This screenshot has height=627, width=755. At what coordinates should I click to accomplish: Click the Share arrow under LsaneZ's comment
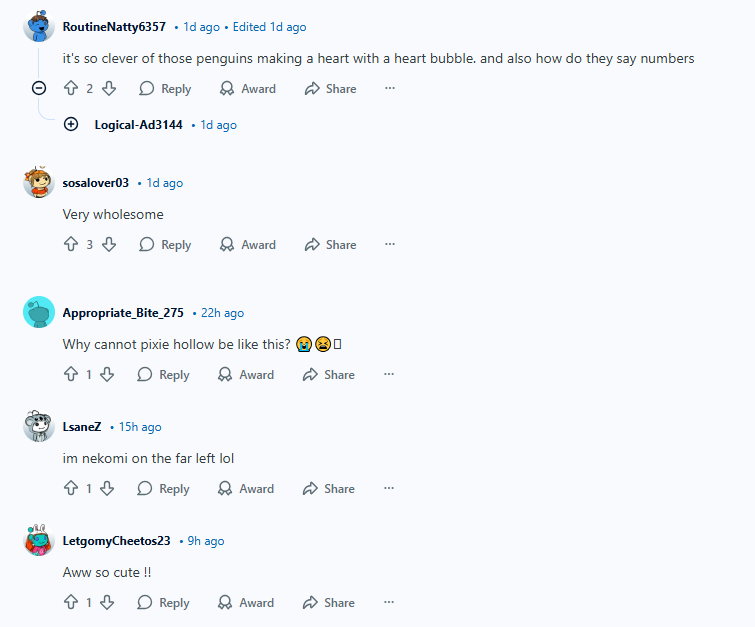[310, 489]
